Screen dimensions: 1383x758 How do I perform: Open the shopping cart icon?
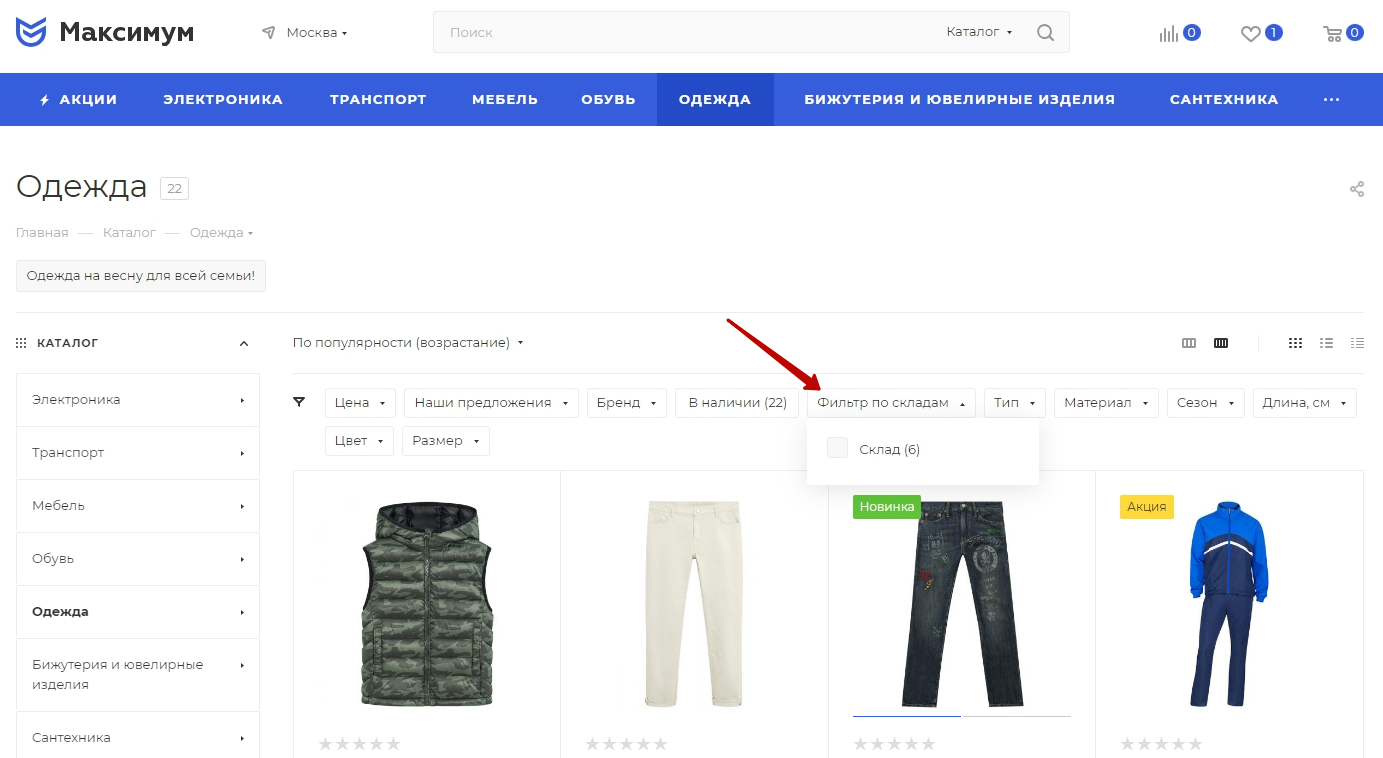(1332, 33)
